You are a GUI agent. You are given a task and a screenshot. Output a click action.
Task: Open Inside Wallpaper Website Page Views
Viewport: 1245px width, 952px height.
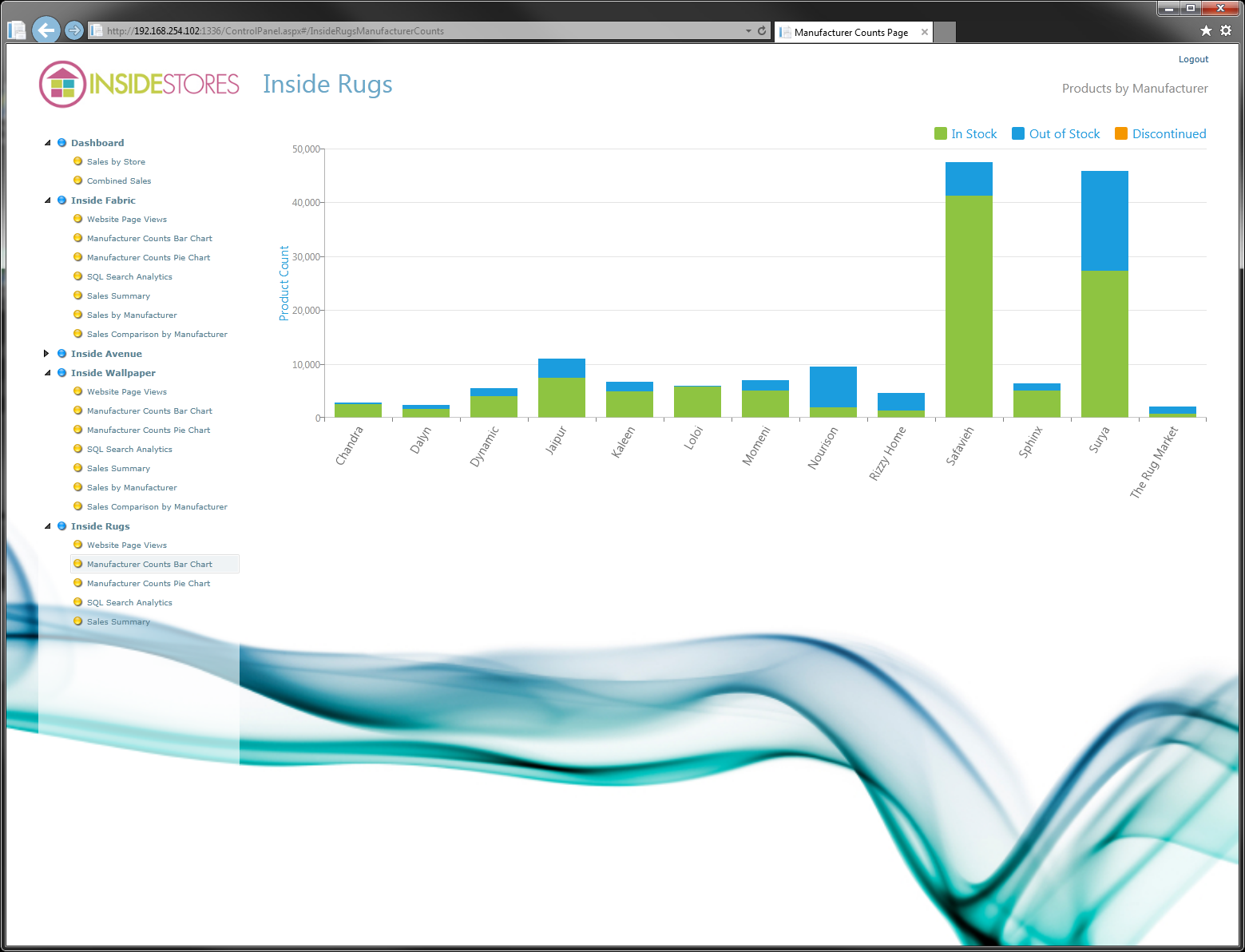click(127, 392)
